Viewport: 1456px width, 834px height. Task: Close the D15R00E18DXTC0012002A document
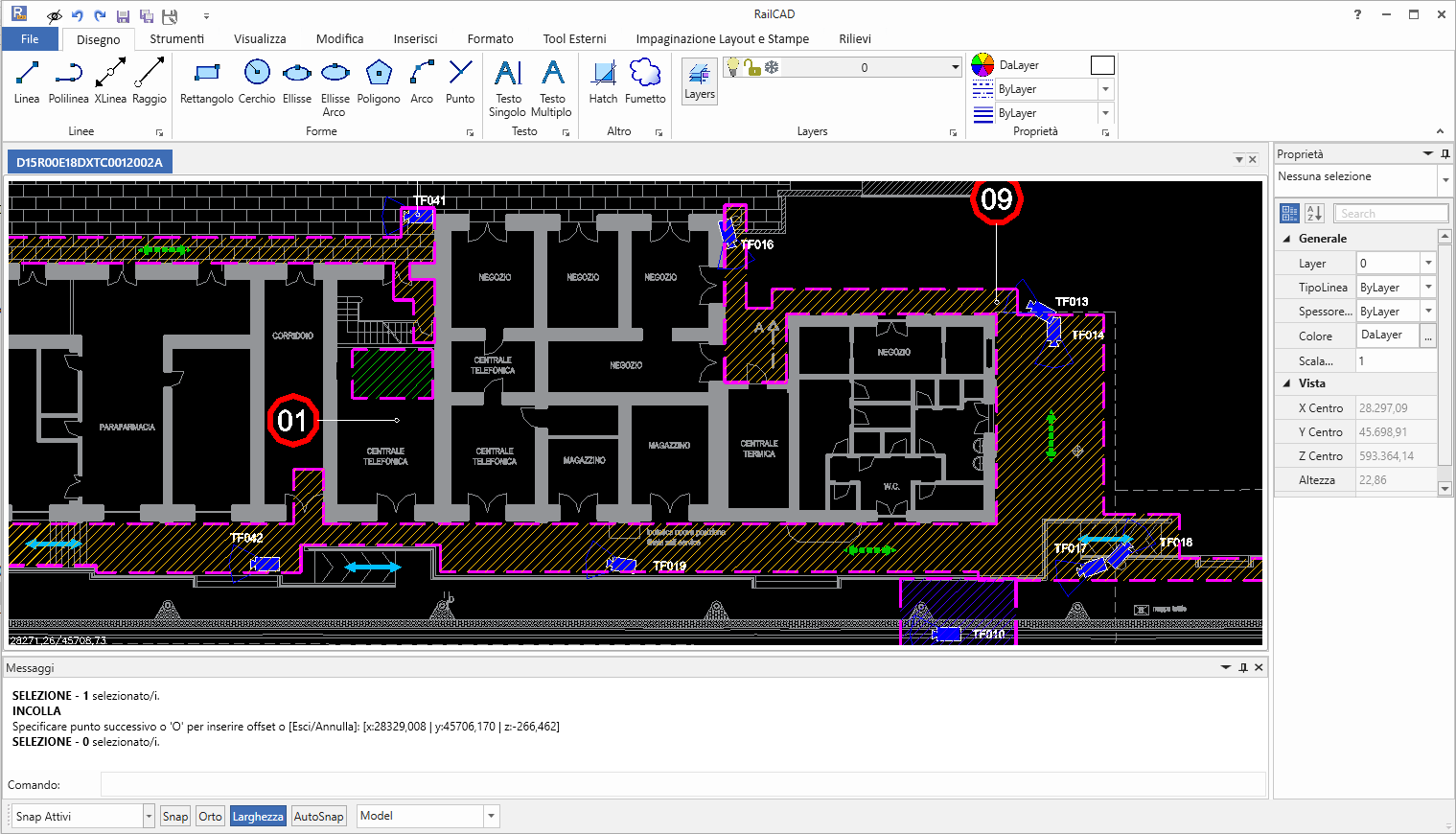click(x=1252, y=159)
